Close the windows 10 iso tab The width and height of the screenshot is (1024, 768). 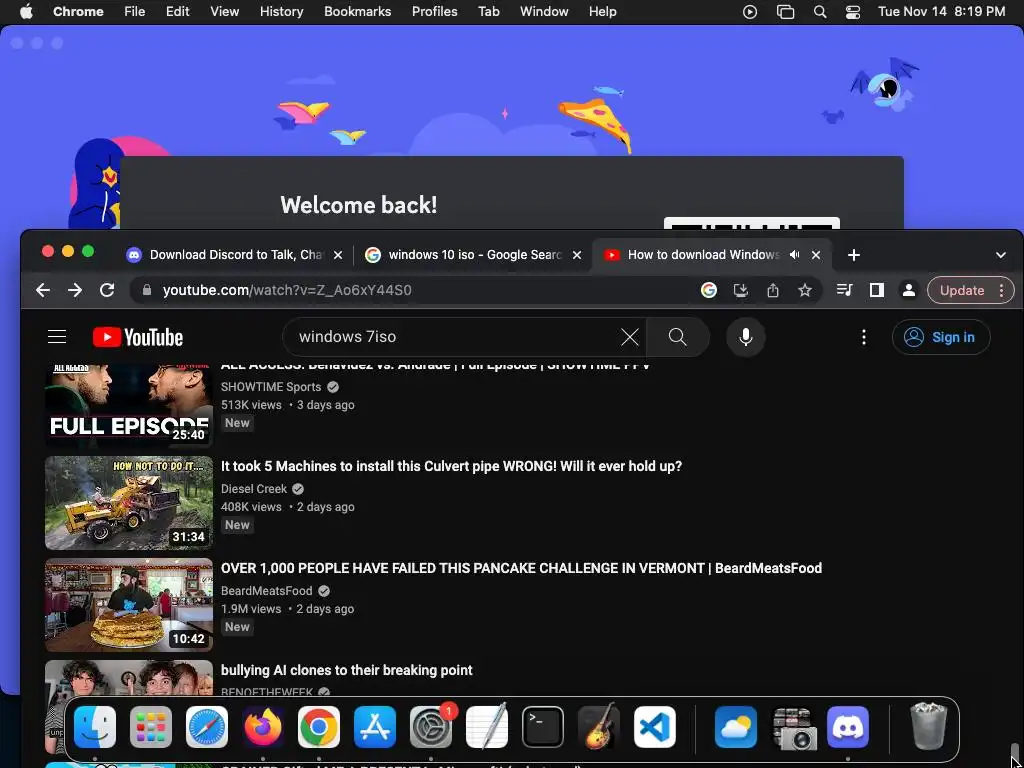pyautogui.click(x=577, y=255)
